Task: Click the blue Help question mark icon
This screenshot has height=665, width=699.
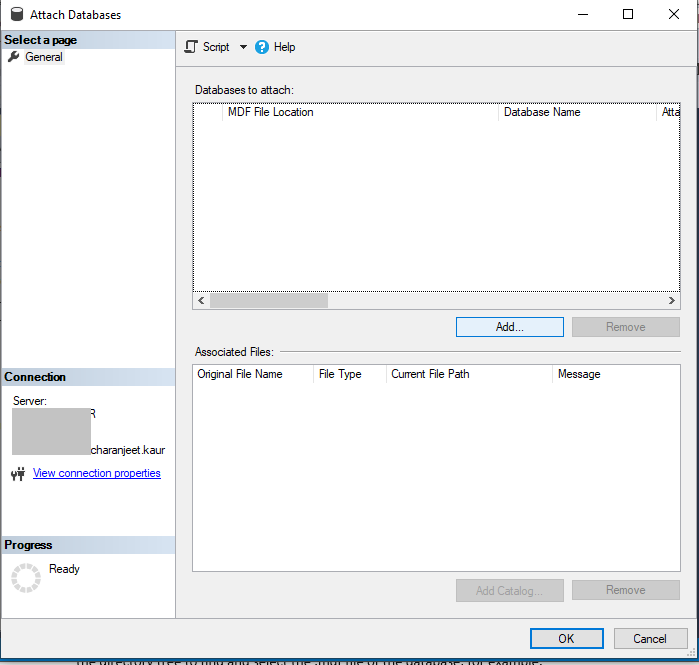Action: pyautogui.click(x=262, y=47)
